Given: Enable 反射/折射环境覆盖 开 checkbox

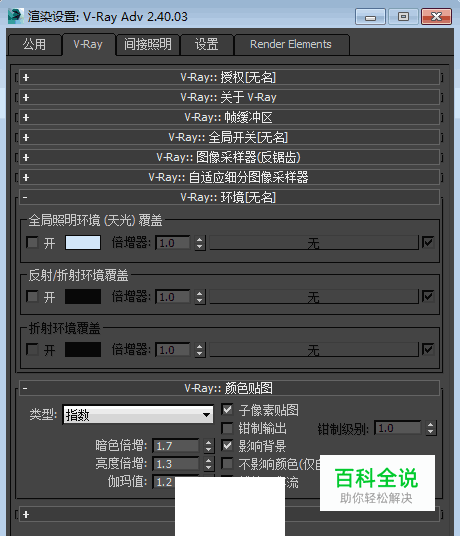Looking at the screenshot, I should (32, 296).
